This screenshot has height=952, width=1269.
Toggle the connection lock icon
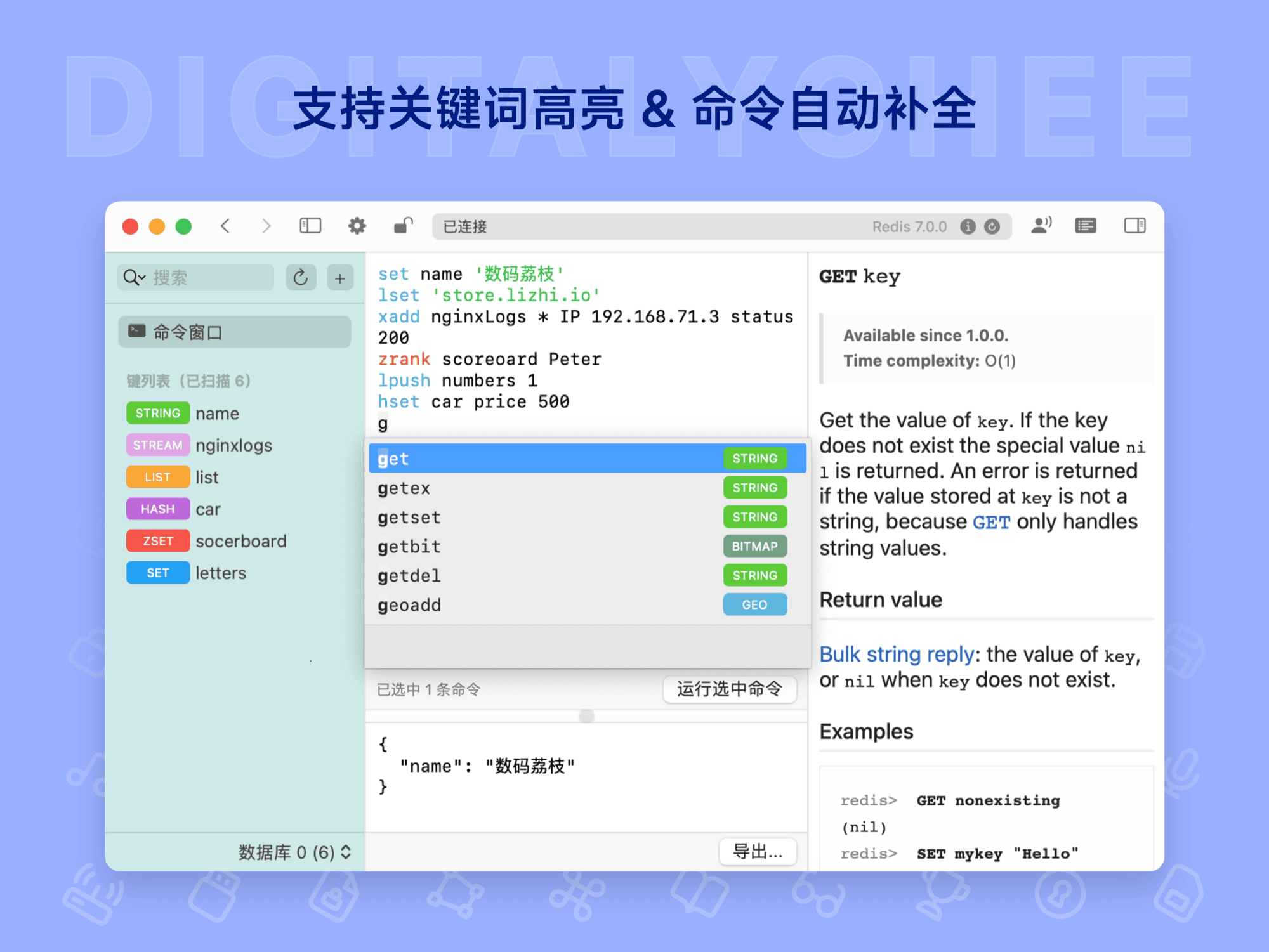click(x=402, y=226)
